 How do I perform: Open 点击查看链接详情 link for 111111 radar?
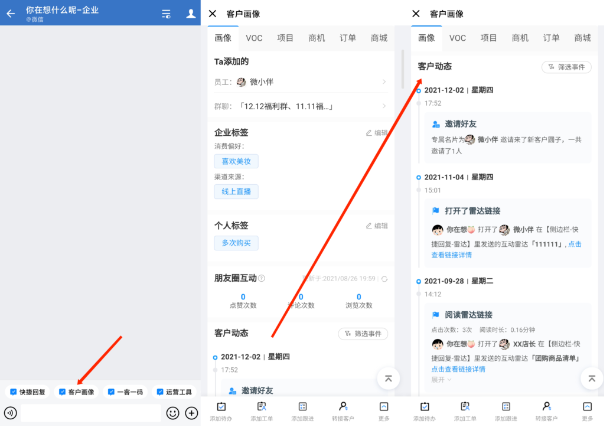(x=451, y=255)
